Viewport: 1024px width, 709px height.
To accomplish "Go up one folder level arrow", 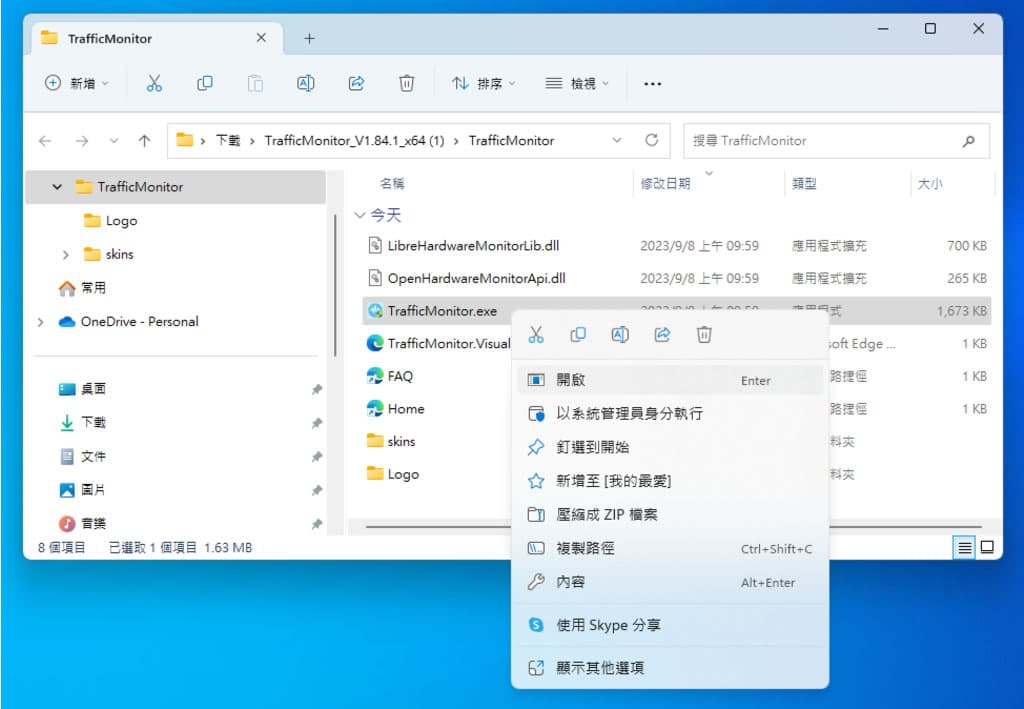I will click(x=144, y=140).
